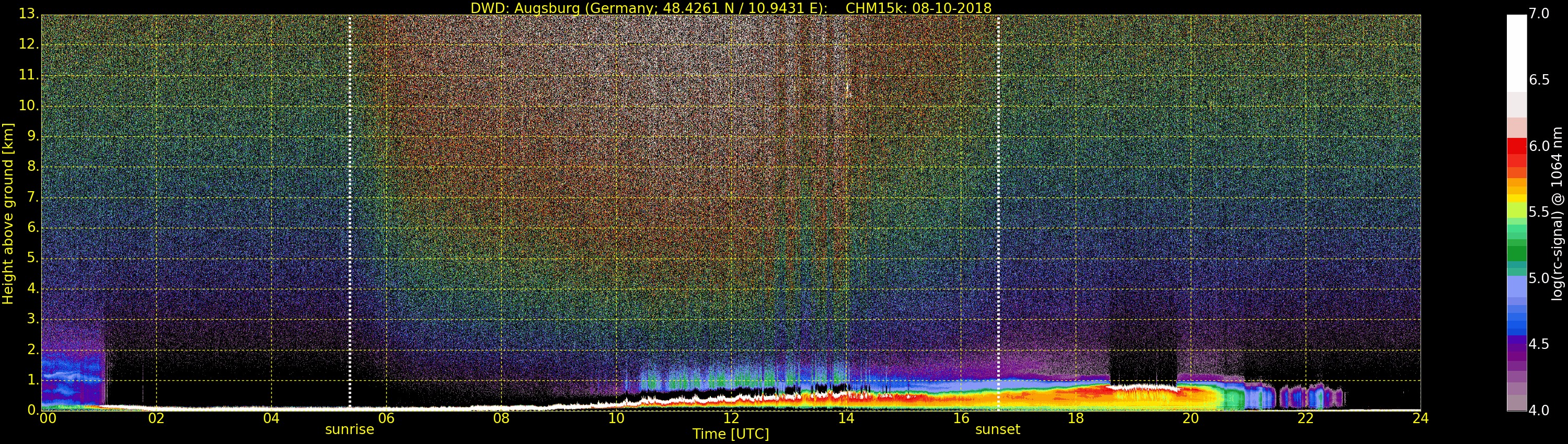Viewport: 1568px width, 444px height.
Task: Click the 7.0 tick label on the colorbar
Action: [x=1539, y=14]
